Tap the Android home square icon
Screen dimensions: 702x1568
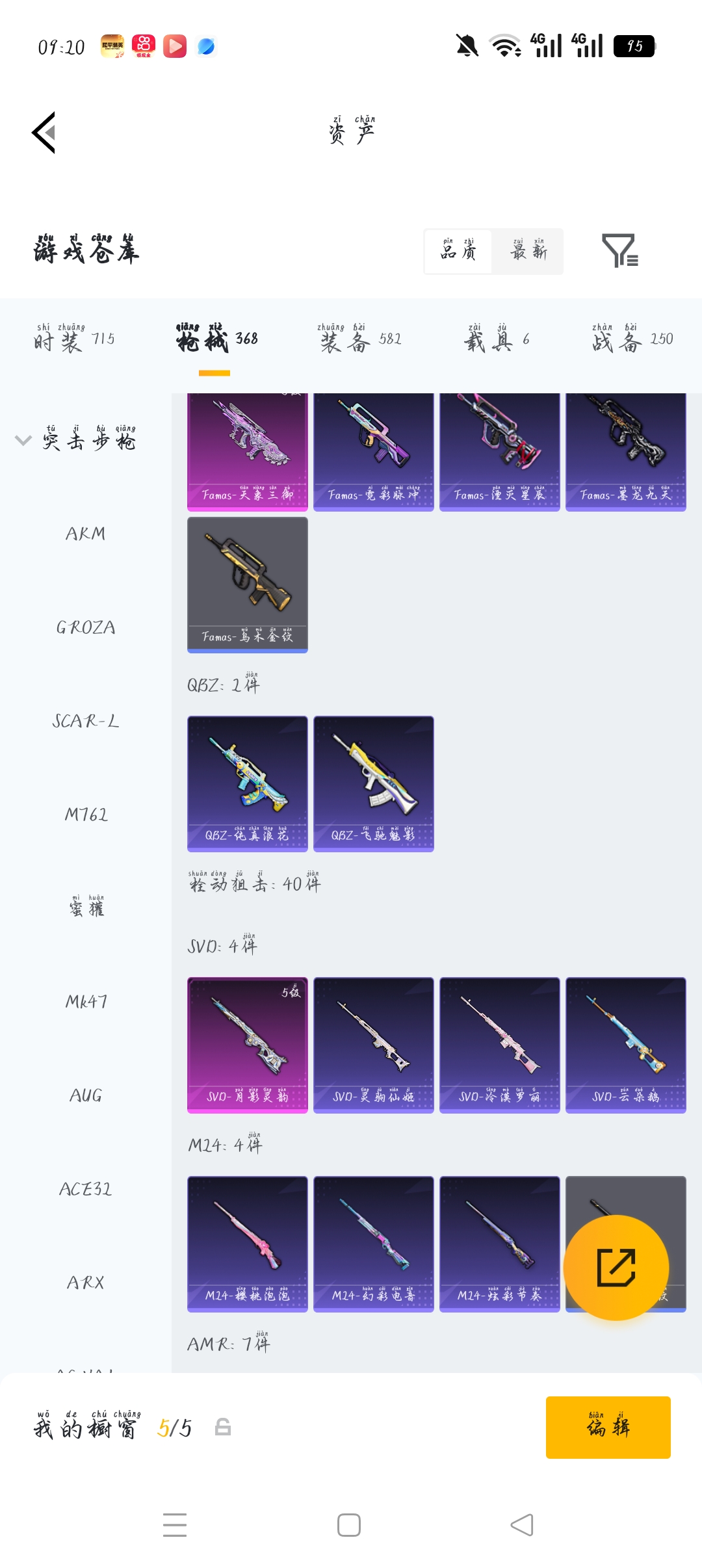pos(349,1525)
